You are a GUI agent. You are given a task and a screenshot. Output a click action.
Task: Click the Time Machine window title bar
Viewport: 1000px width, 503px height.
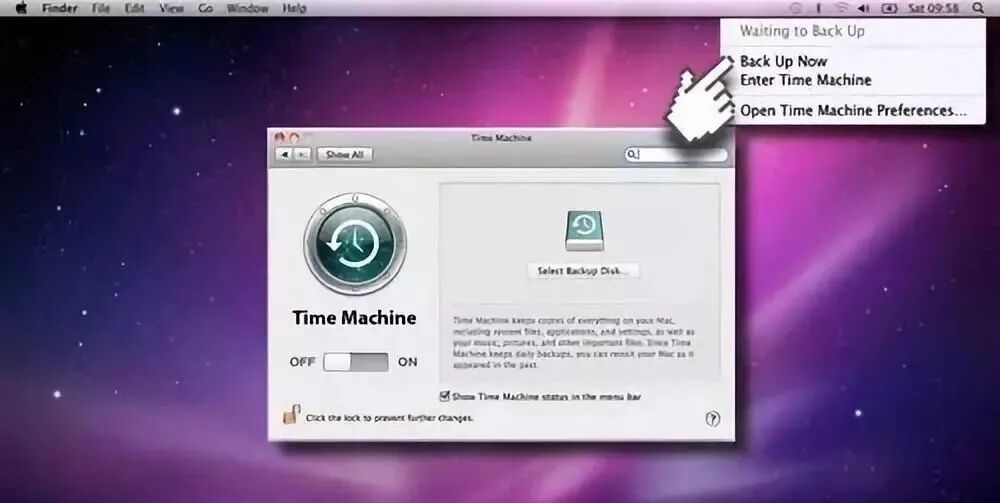pyautogui.click(x=501, y=137)
